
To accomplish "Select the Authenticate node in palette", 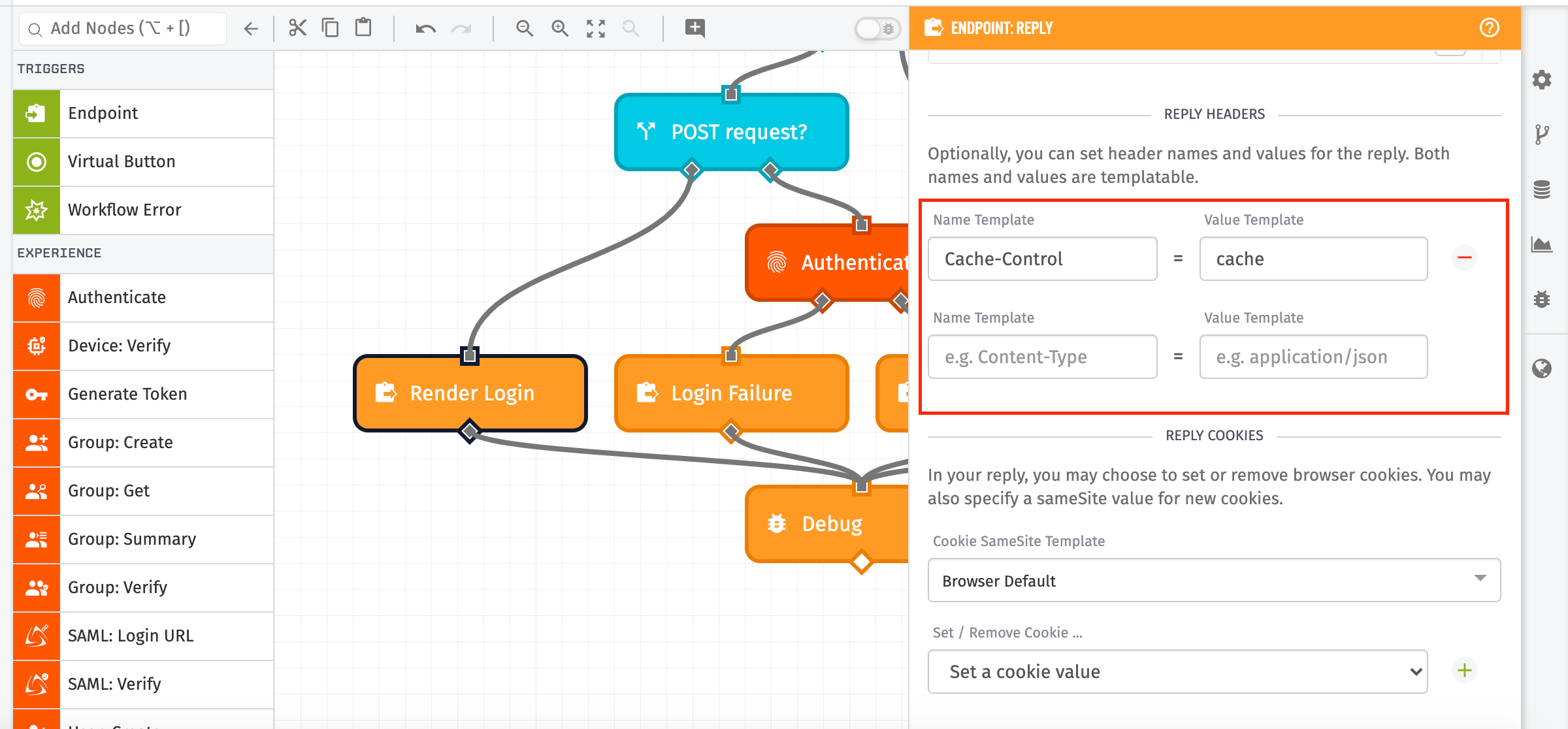I will (143, 297).
